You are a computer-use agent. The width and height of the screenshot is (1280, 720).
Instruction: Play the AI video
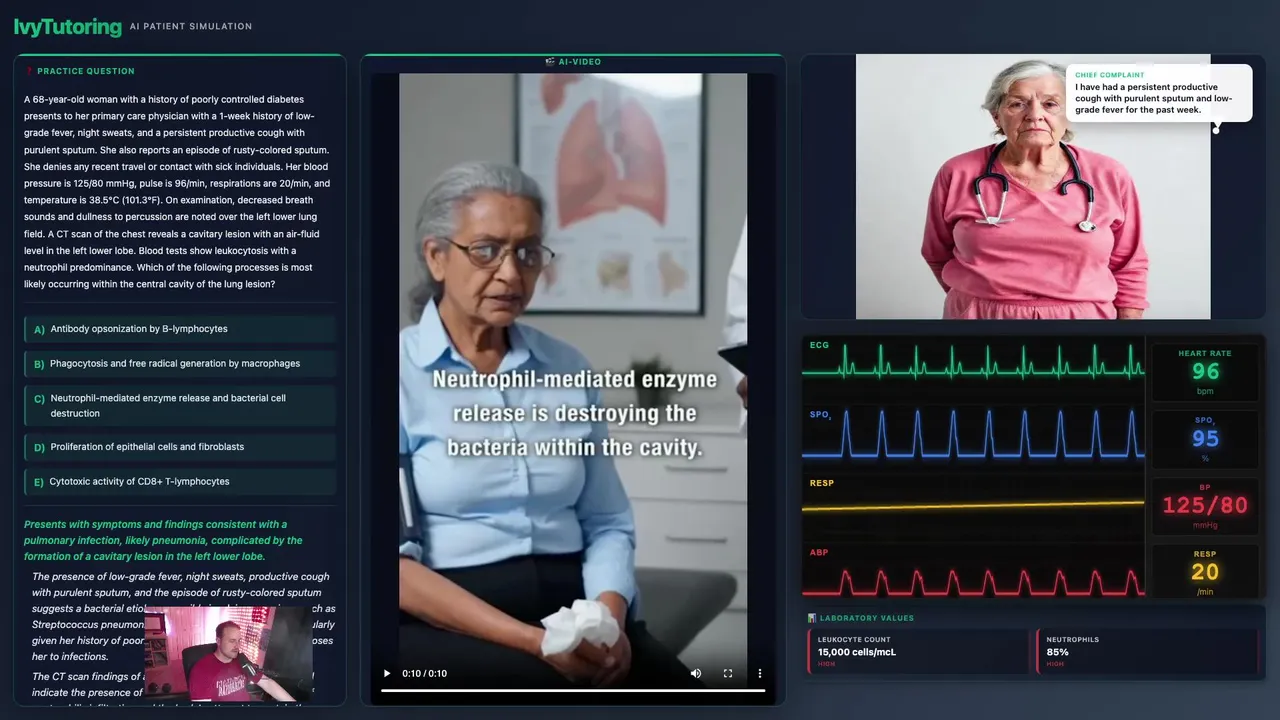[x=387, y=673]
